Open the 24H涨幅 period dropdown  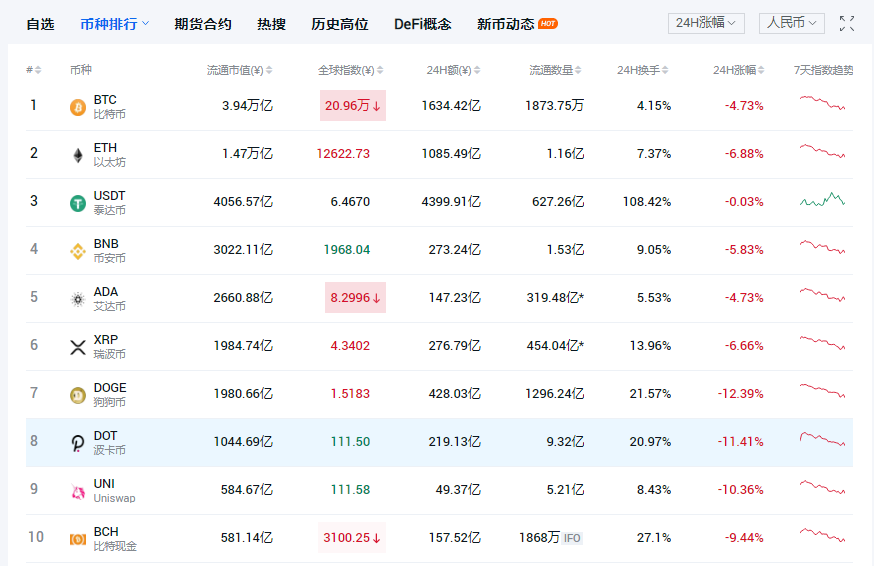(x=706, y=23)
